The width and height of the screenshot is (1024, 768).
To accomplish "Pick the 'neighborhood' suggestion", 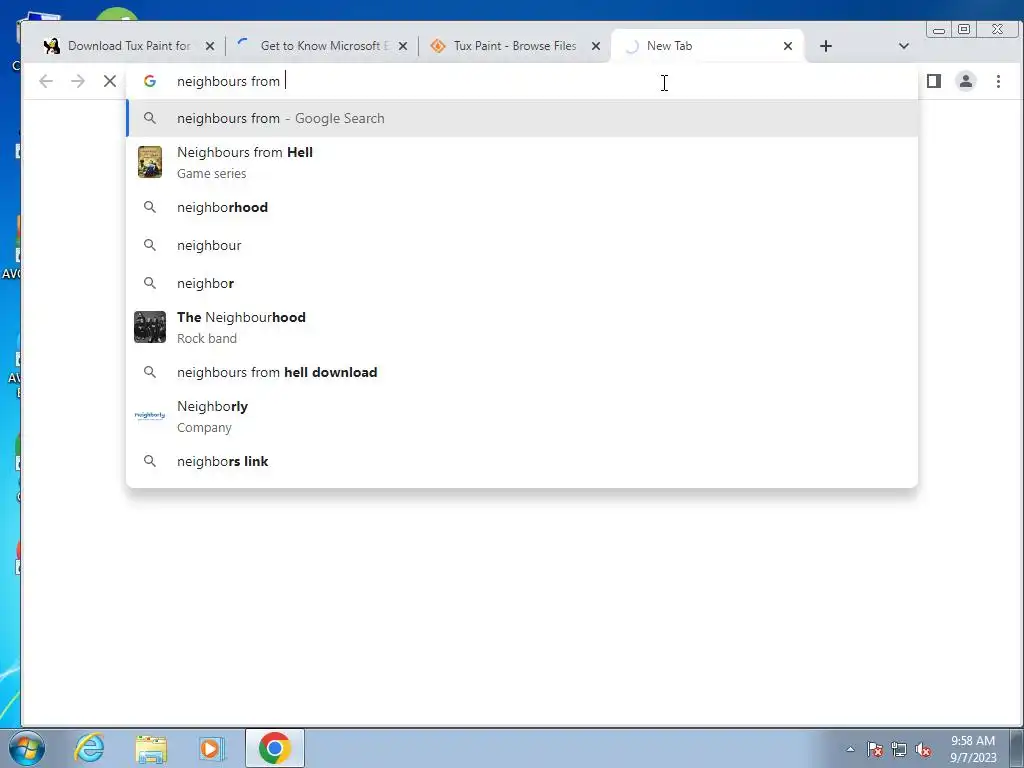I will pyautogui.click(x=522, y=207).
